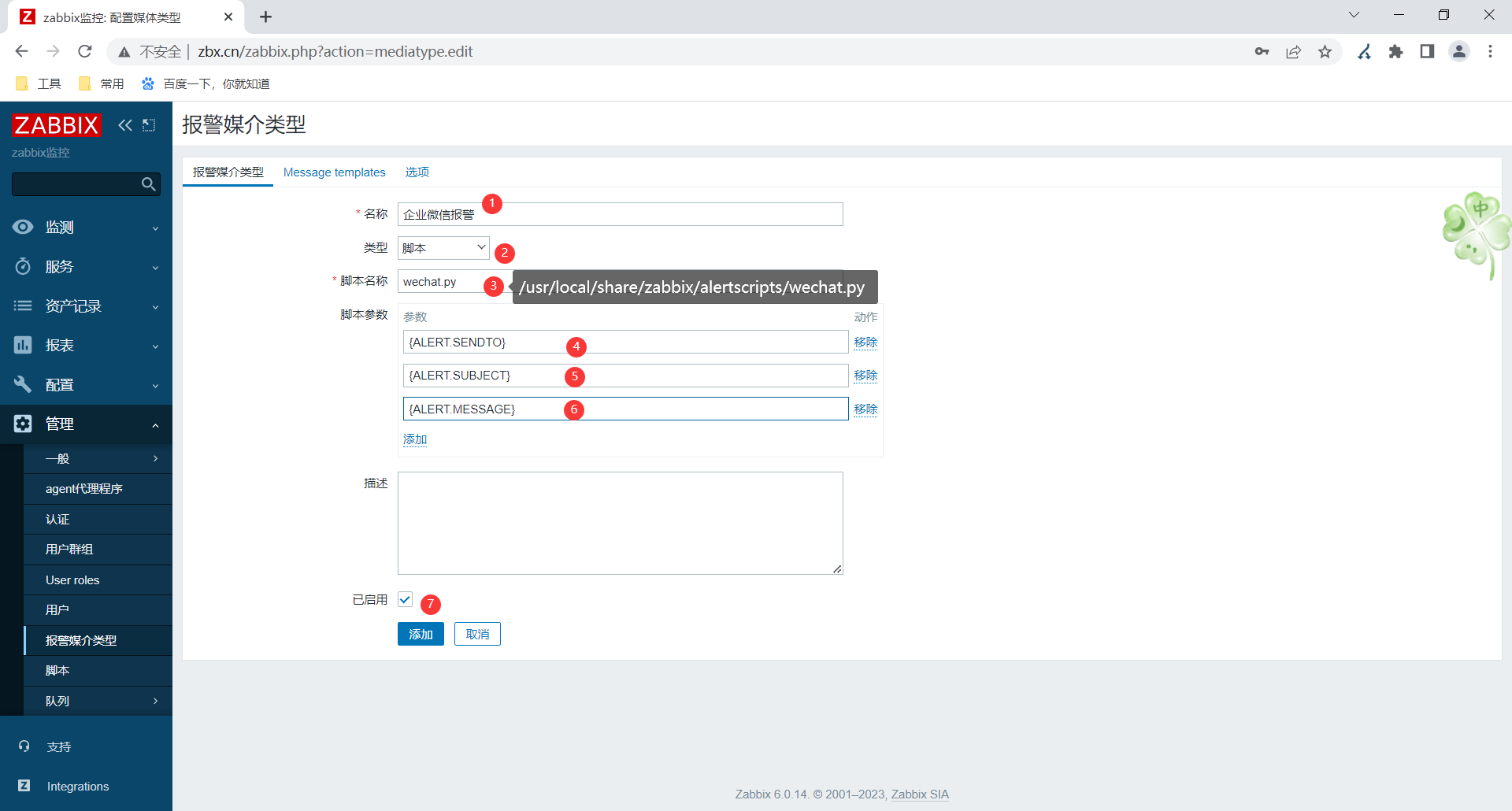This screenshot has width=1512, height=811.
Task: Click the saved password key icon
Action: [x=1262, y=51]
